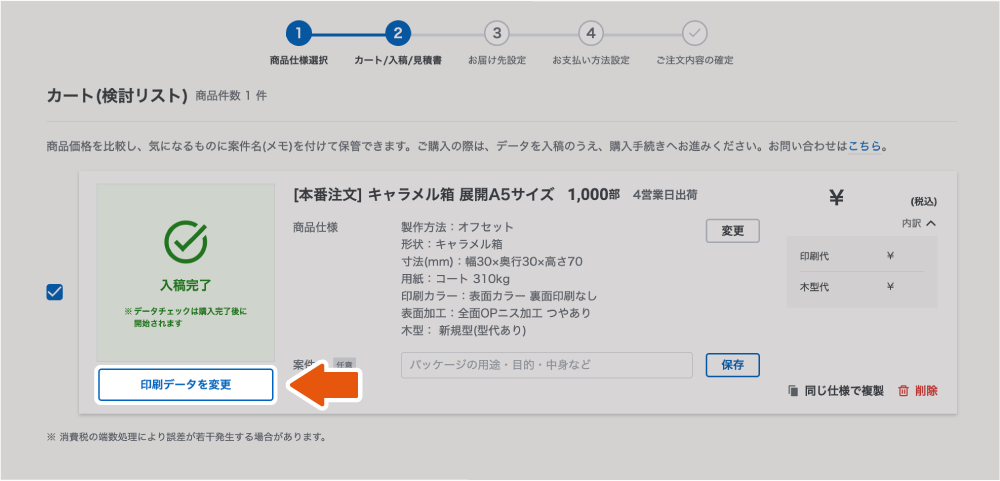Click the product title キャラメル箱 展開A5サイズ
The width and height of the screenshot is (1000, 481).
[461, 195]
